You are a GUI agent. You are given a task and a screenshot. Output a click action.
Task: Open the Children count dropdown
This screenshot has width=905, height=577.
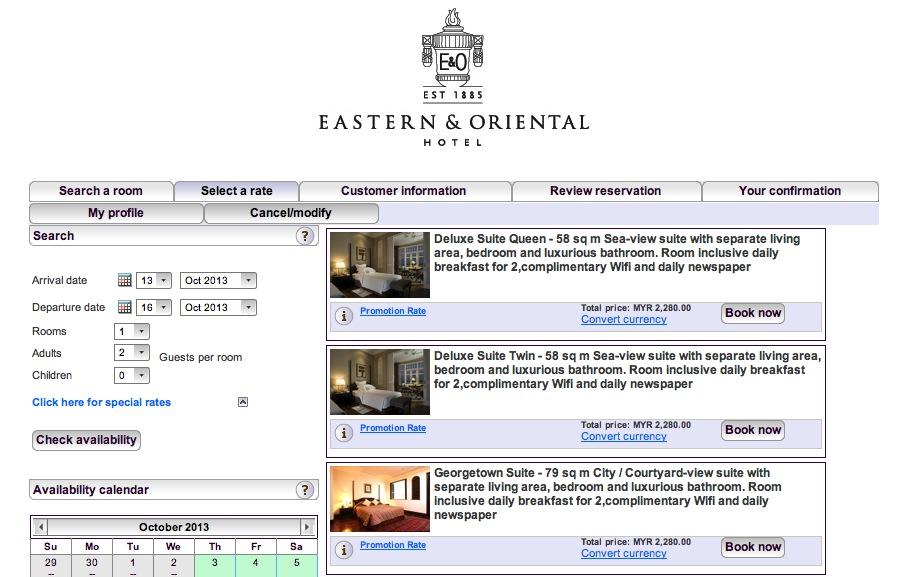coord(132,376)
